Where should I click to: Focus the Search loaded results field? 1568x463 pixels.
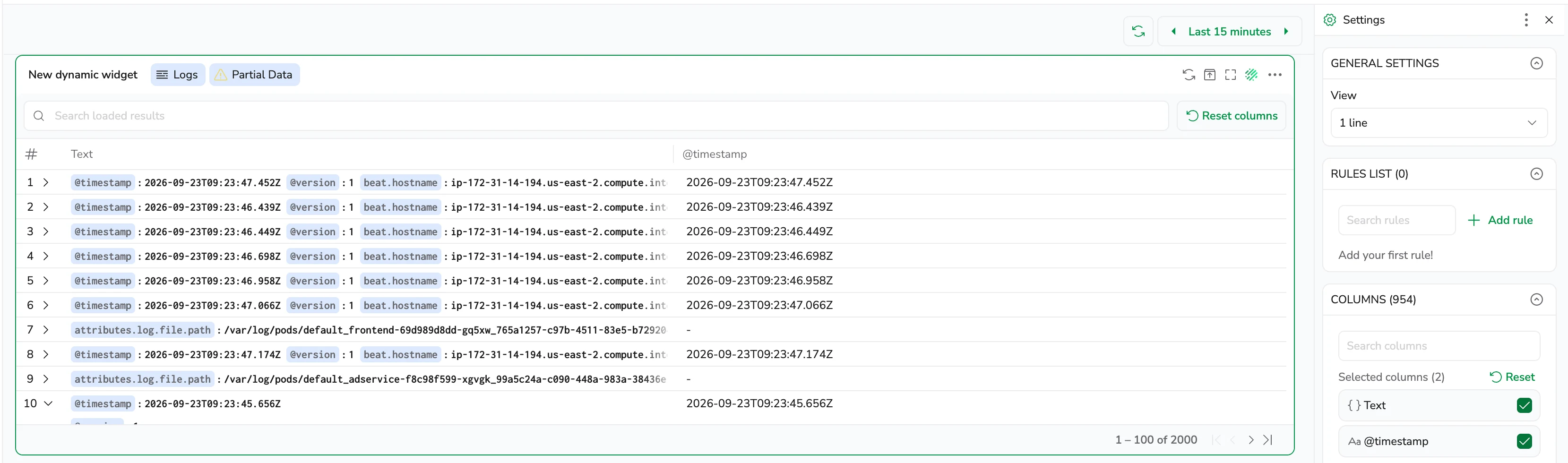click(596, 116)
